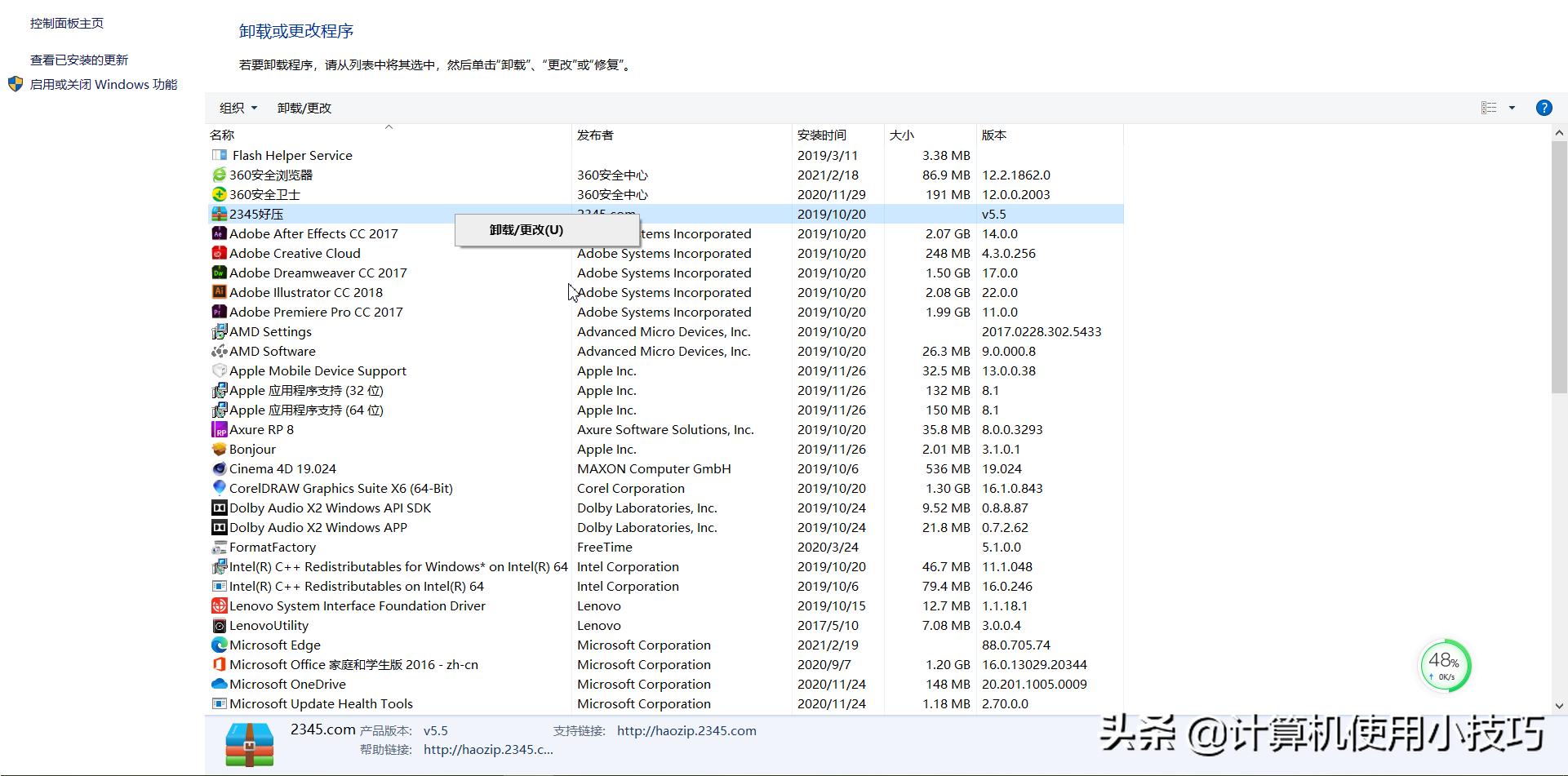Viewport: 1568px width, 776px height.
Task: Click the 48% download progress circle
Action: [1444, 665]
